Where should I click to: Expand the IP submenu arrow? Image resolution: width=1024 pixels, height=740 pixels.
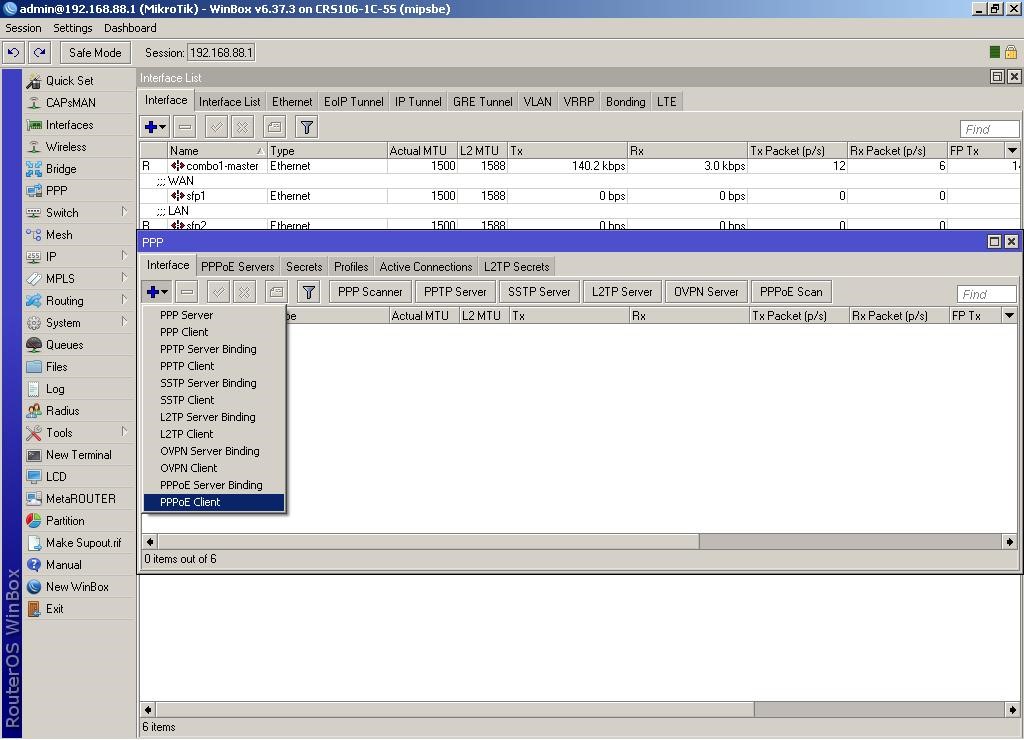tap(124, 256)
